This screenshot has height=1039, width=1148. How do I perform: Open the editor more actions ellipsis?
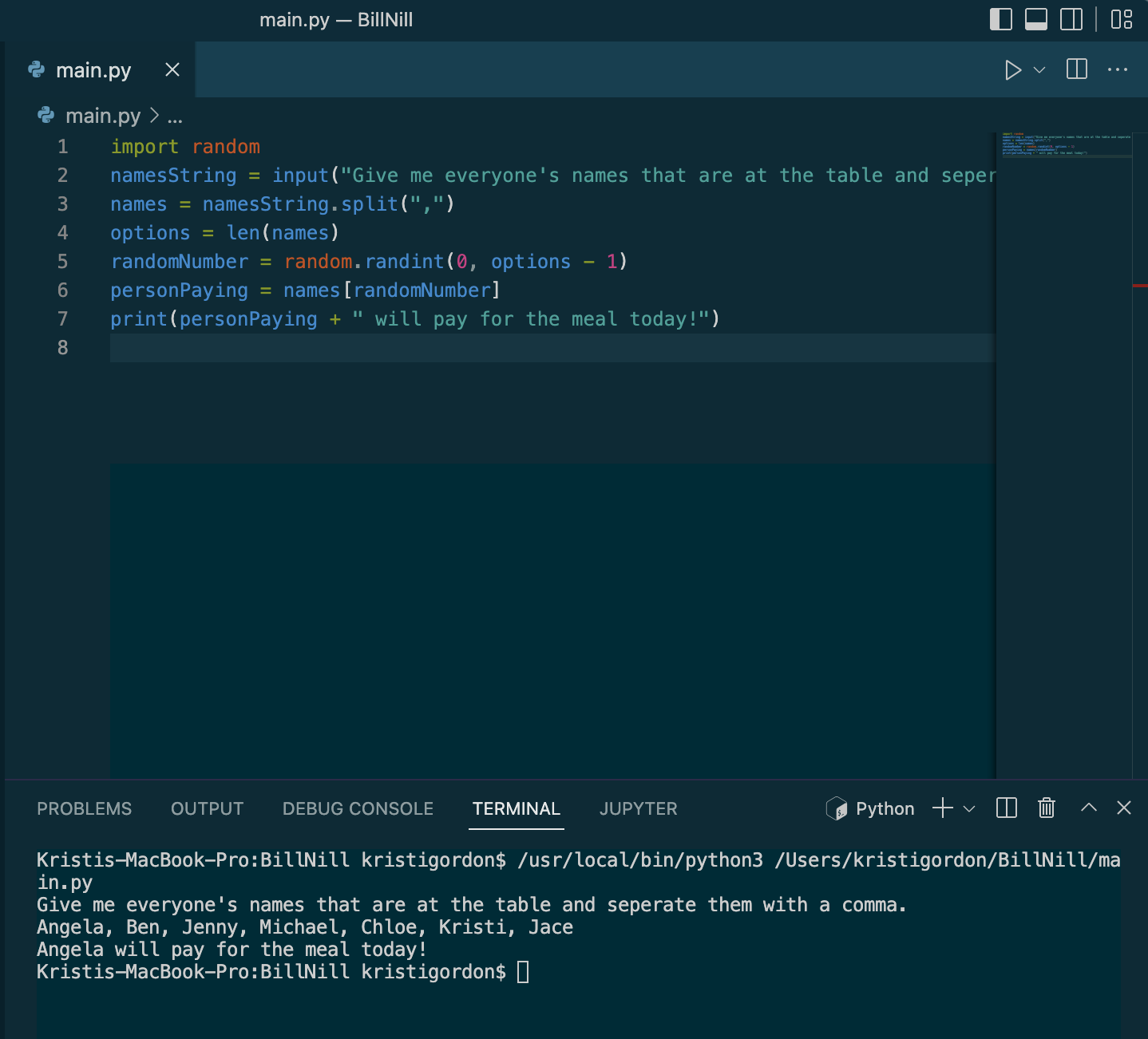[x=1117, y=70]
